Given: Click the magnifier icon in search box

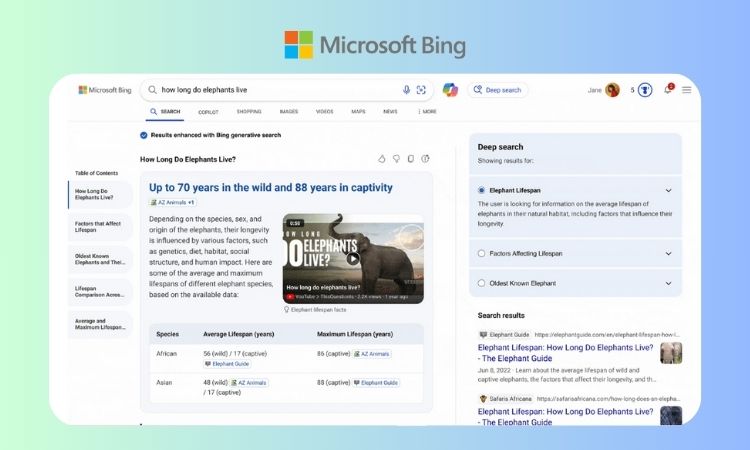Looking at the screenshot, I should (x=152, y=90).
